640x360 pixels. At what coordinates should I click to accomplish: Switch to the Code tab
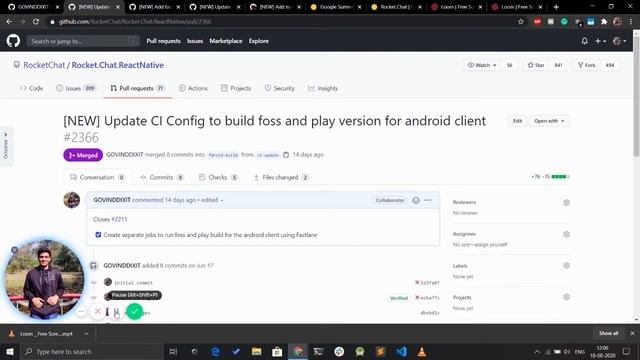(31, 88)
